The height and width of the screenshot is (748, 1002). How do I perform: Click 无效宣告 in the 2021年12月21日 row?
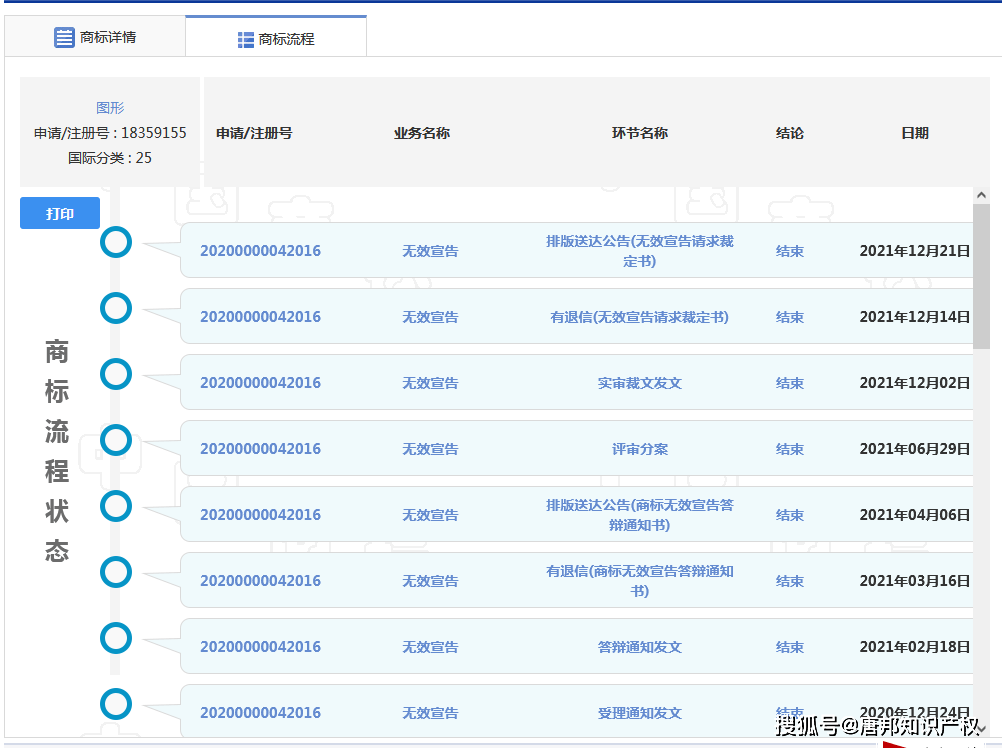click(430, 251)
